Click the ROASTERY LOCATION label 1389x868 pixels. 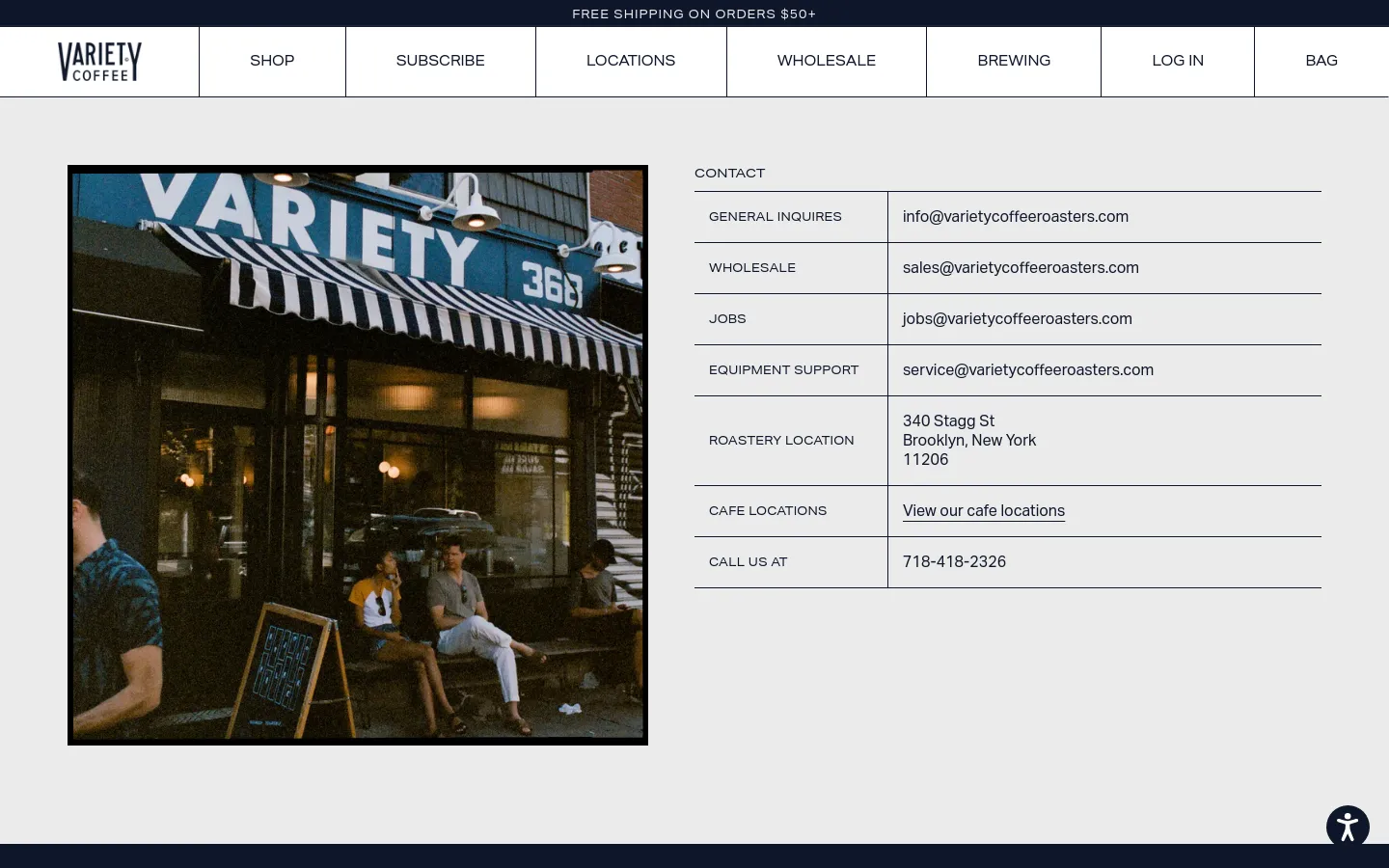[x=781, y=441]
